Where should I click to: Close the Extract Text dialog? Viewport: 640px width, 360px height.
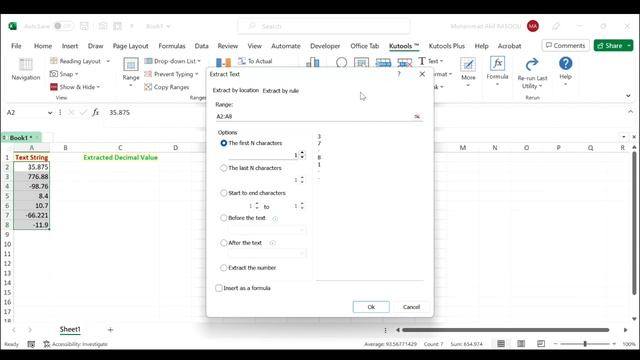(422, 74)
